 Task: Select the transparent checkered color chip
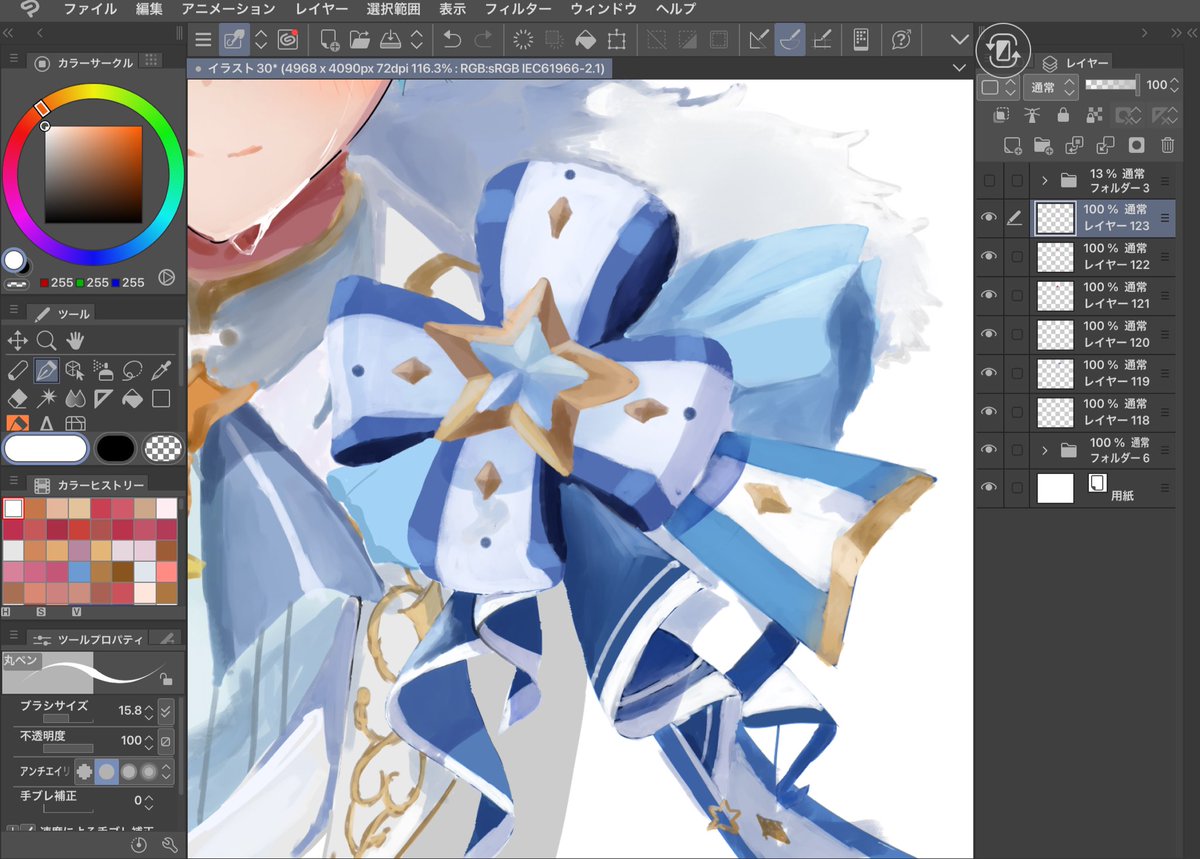coord(161,448)
